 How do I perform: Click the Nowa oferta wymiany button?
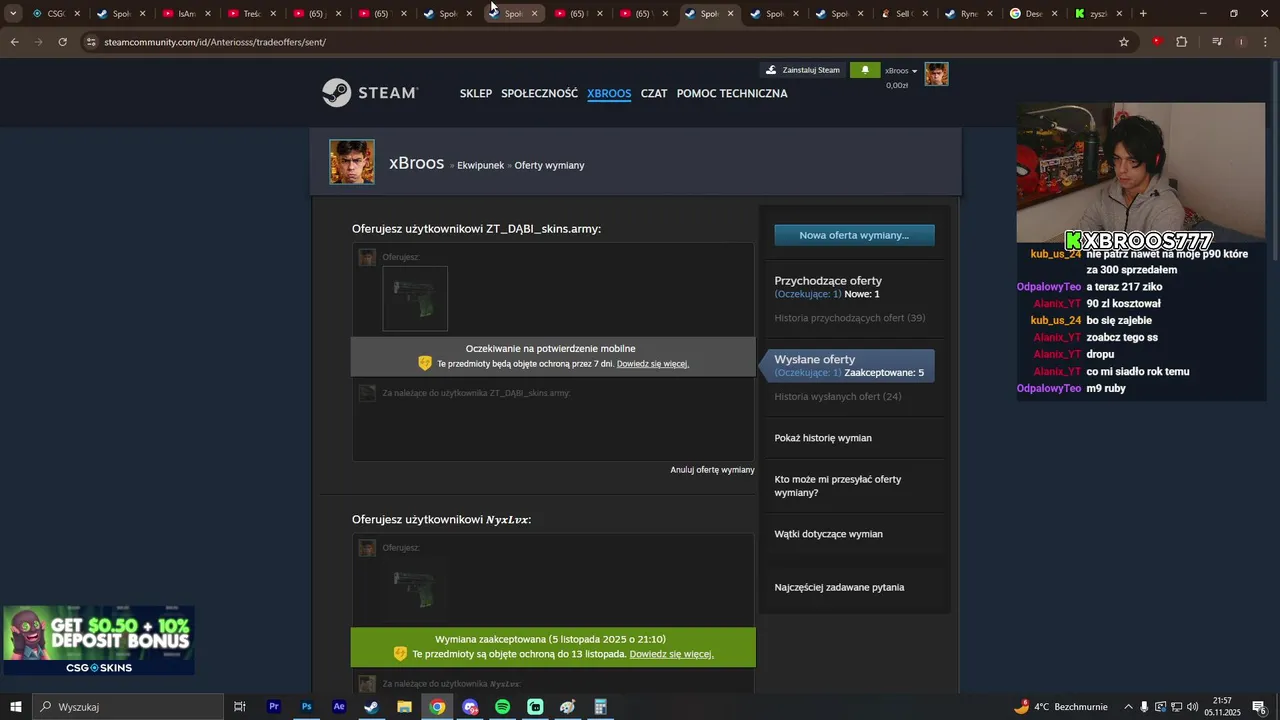coord(854,235)
